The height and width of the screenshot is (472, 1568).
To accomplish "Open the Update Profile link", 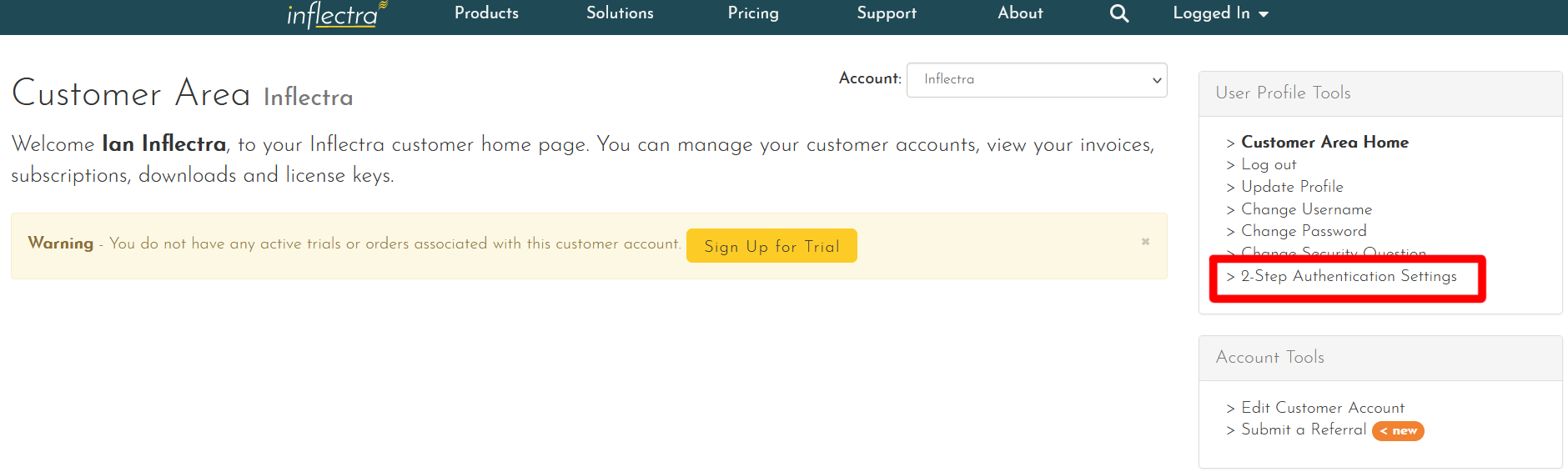I will coord(1292,187).
